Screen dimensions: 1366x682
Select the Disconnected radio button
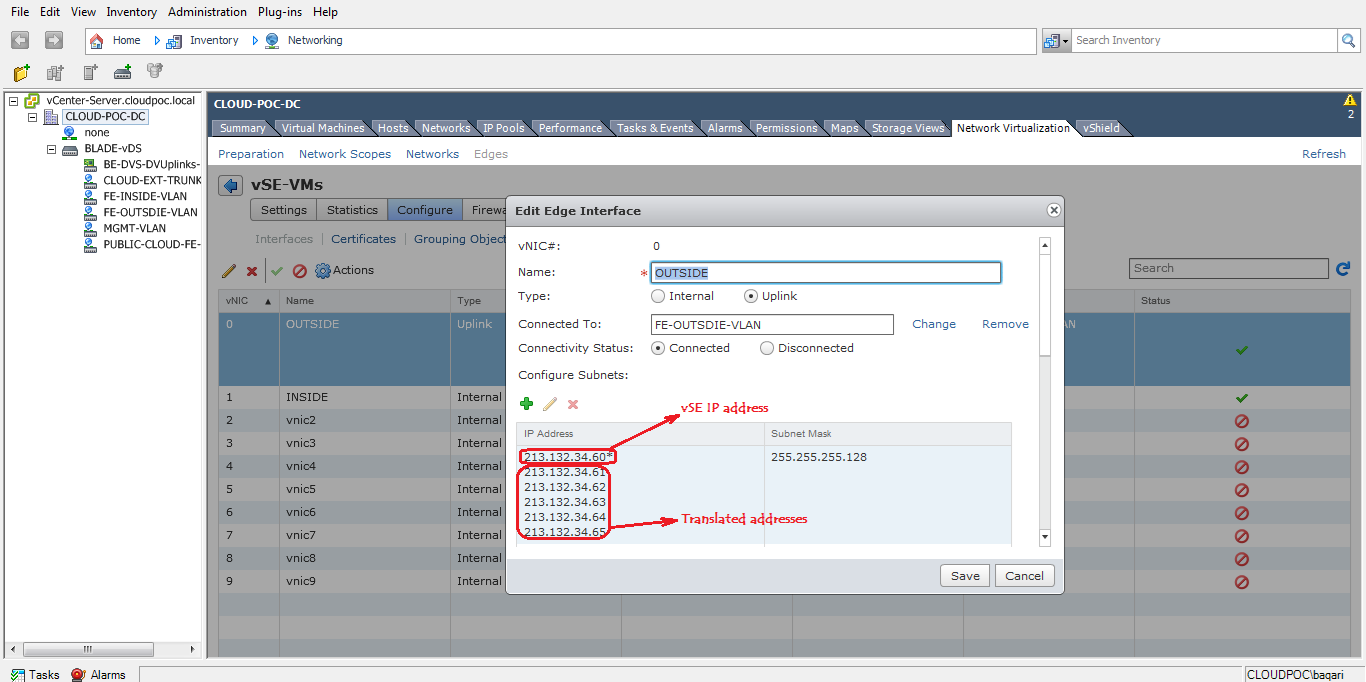766,347
